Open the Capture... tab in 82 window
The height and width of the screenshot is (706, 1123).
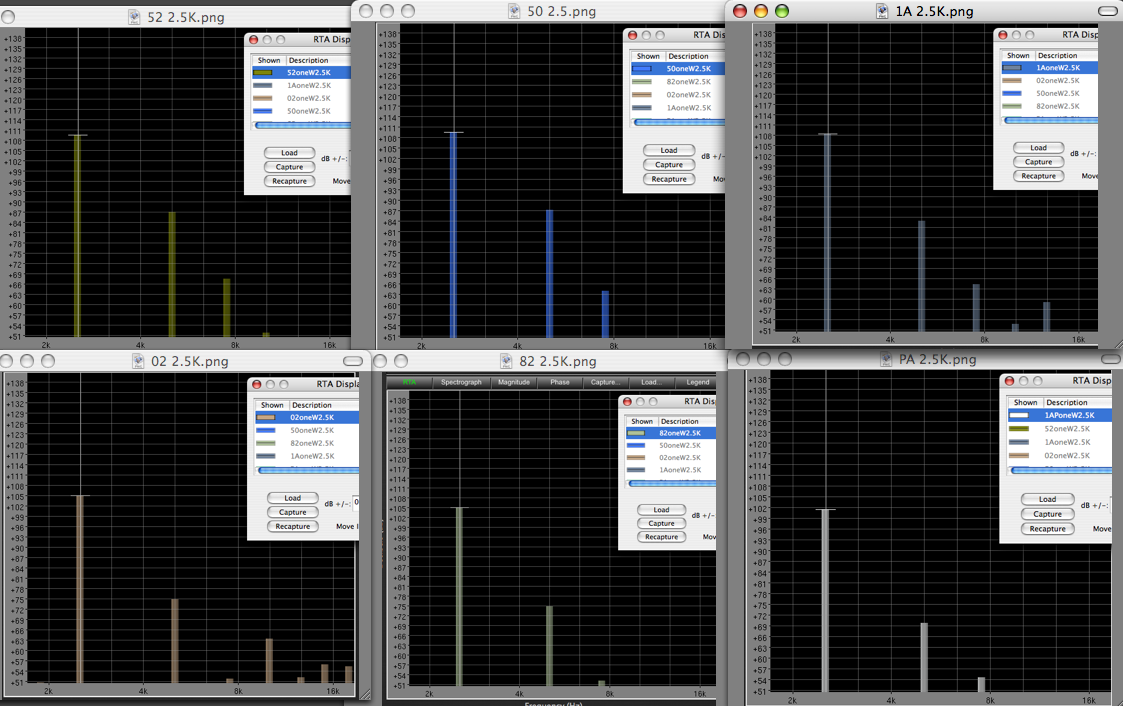pyautogui.click(x=604, y=382)
